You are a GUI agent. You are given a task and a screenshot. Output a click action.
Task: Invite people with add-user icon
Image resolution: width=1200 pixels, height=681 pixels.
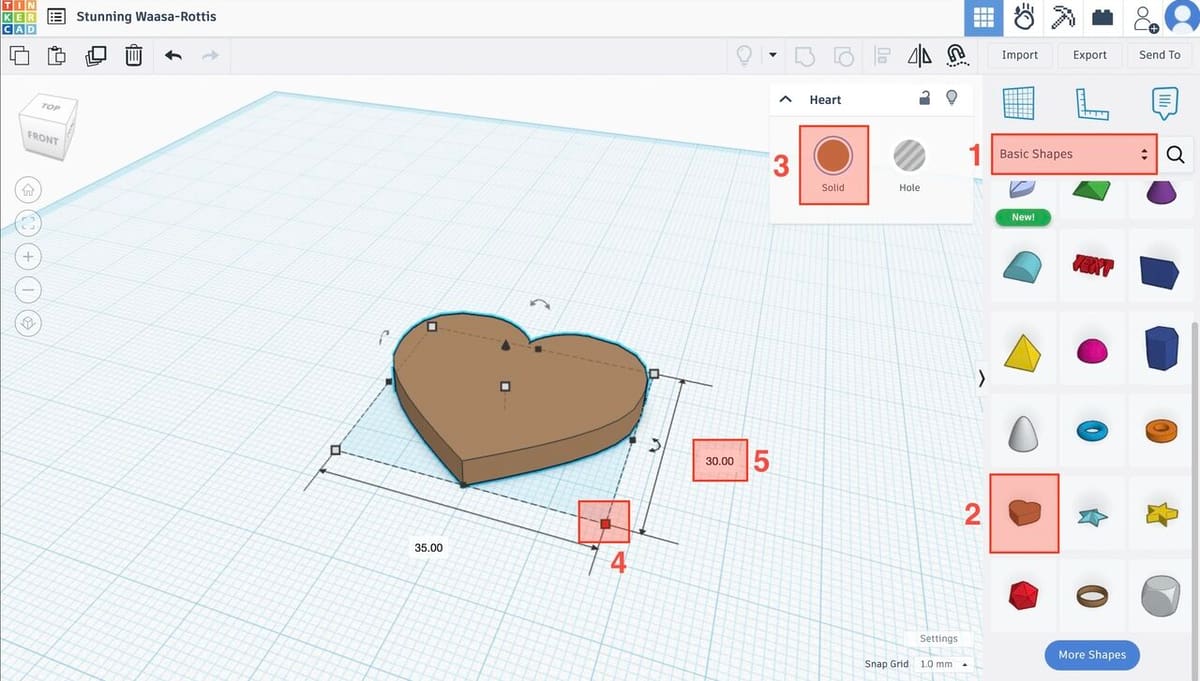(1144, 18)
